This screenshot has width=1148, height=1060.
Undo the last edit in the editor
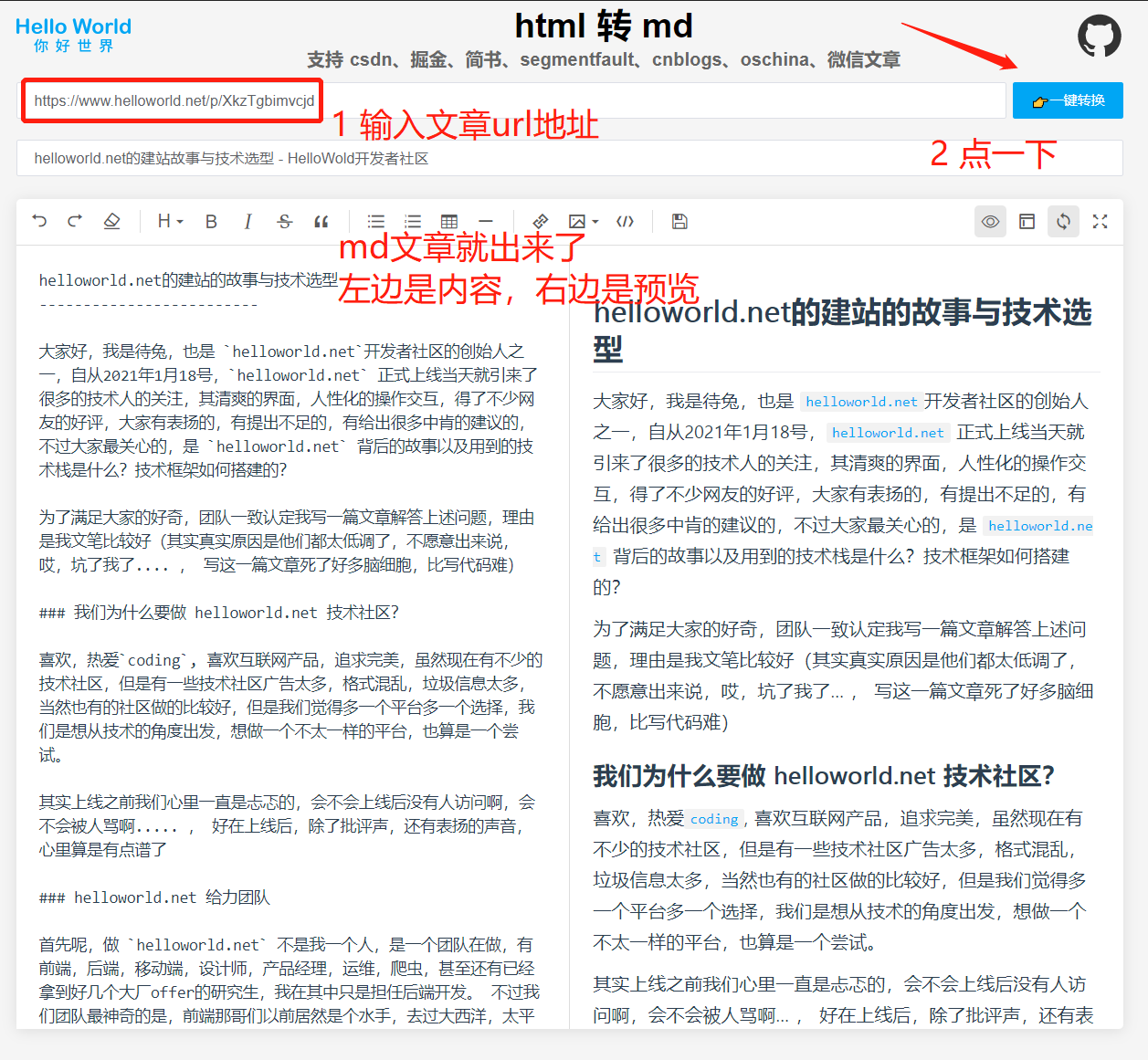click(x=38, y=221)
